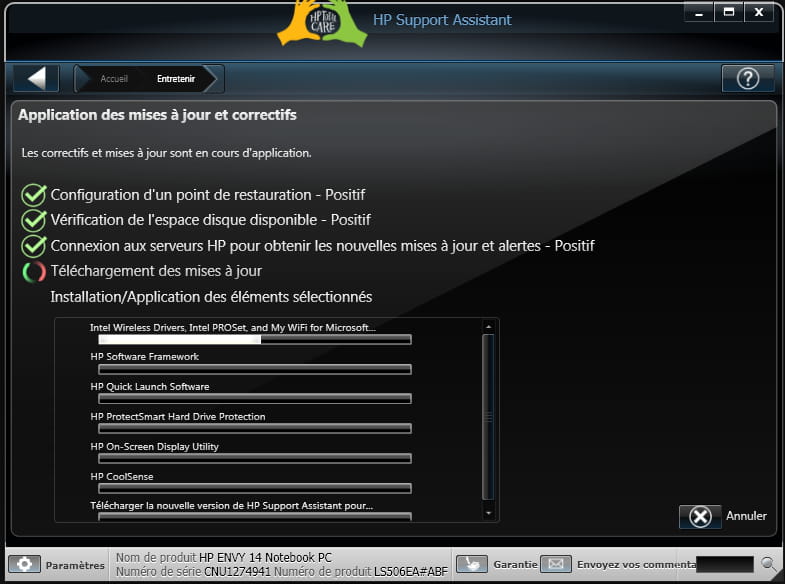Go to Accueil breadcrumb

pyautogui.click(x=114, y=79)
